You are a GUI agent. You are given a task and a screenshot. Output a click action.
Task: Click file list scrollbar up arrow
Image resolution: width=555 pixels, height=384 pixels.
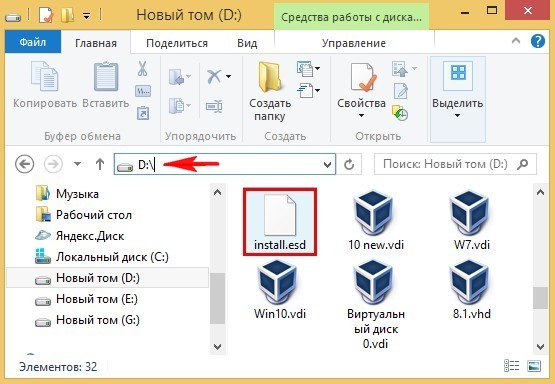540,193
